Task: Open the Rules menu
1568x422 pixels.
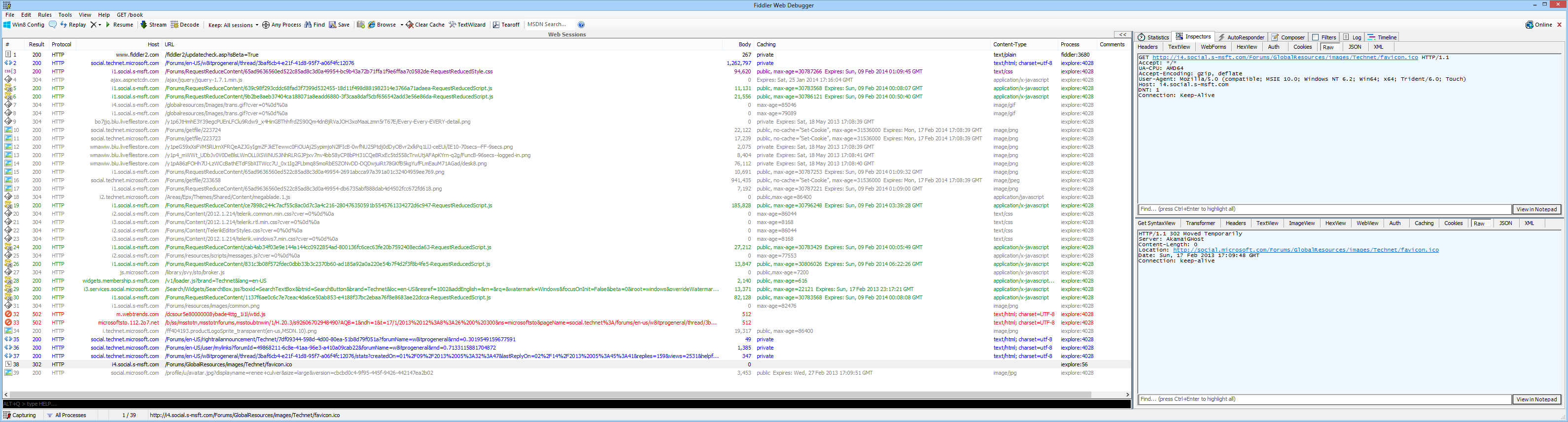Action: click(45, 15)
